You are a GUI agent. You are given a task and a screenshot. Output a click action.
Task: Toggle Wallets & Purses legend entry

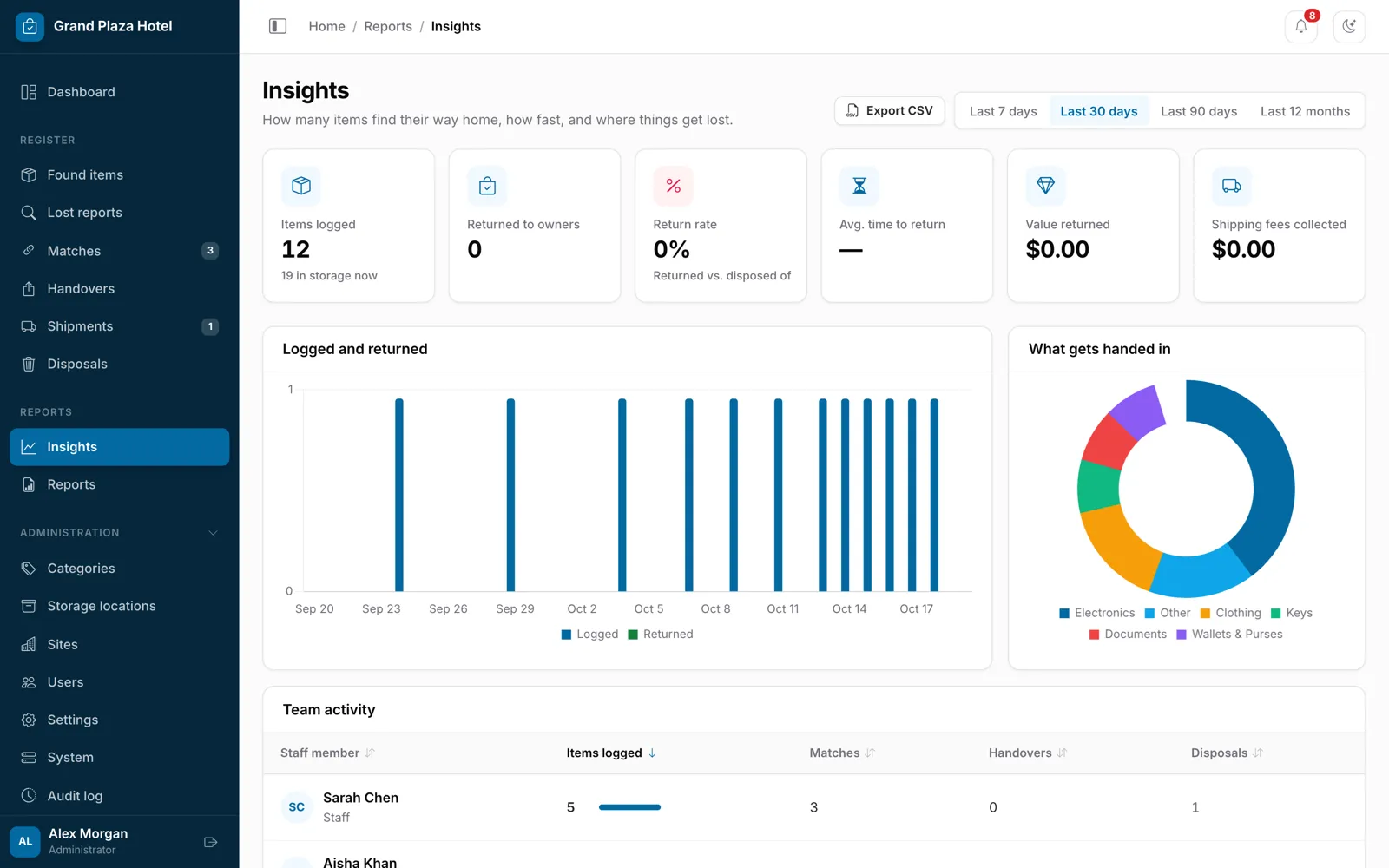click(x=1229, y=635)
